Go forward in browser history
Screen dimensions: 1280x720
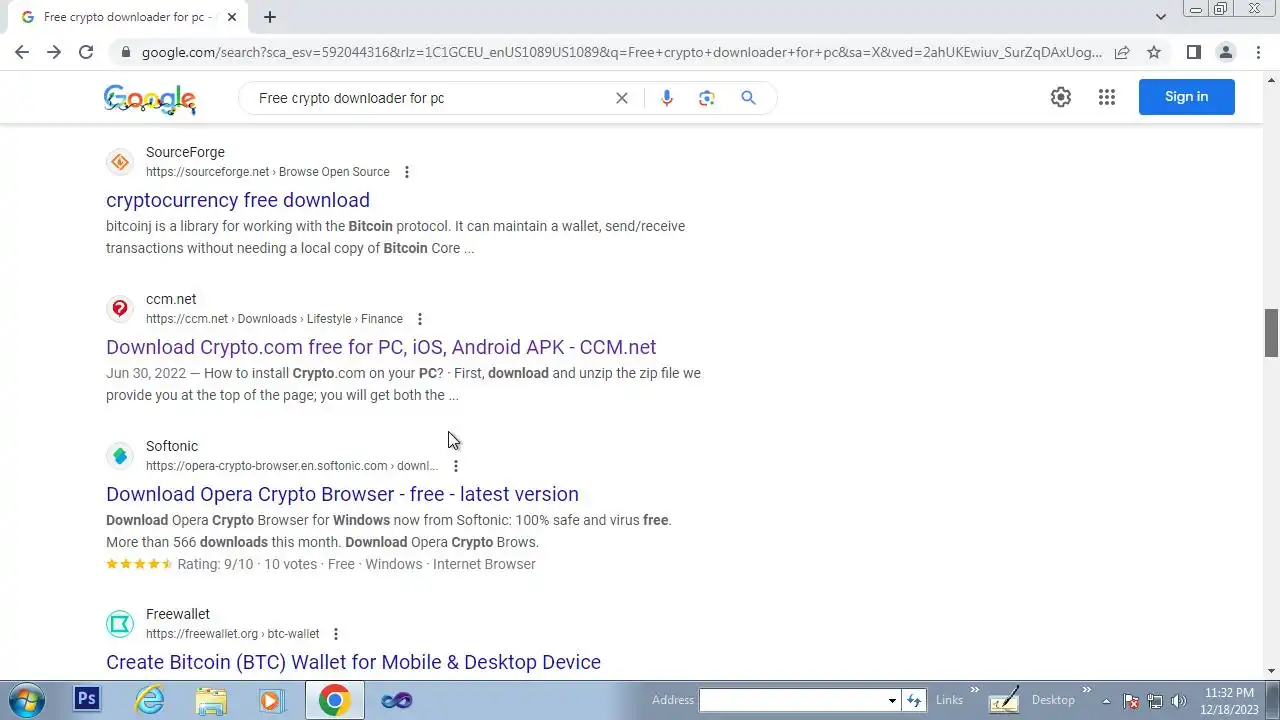tap(54, 52)
